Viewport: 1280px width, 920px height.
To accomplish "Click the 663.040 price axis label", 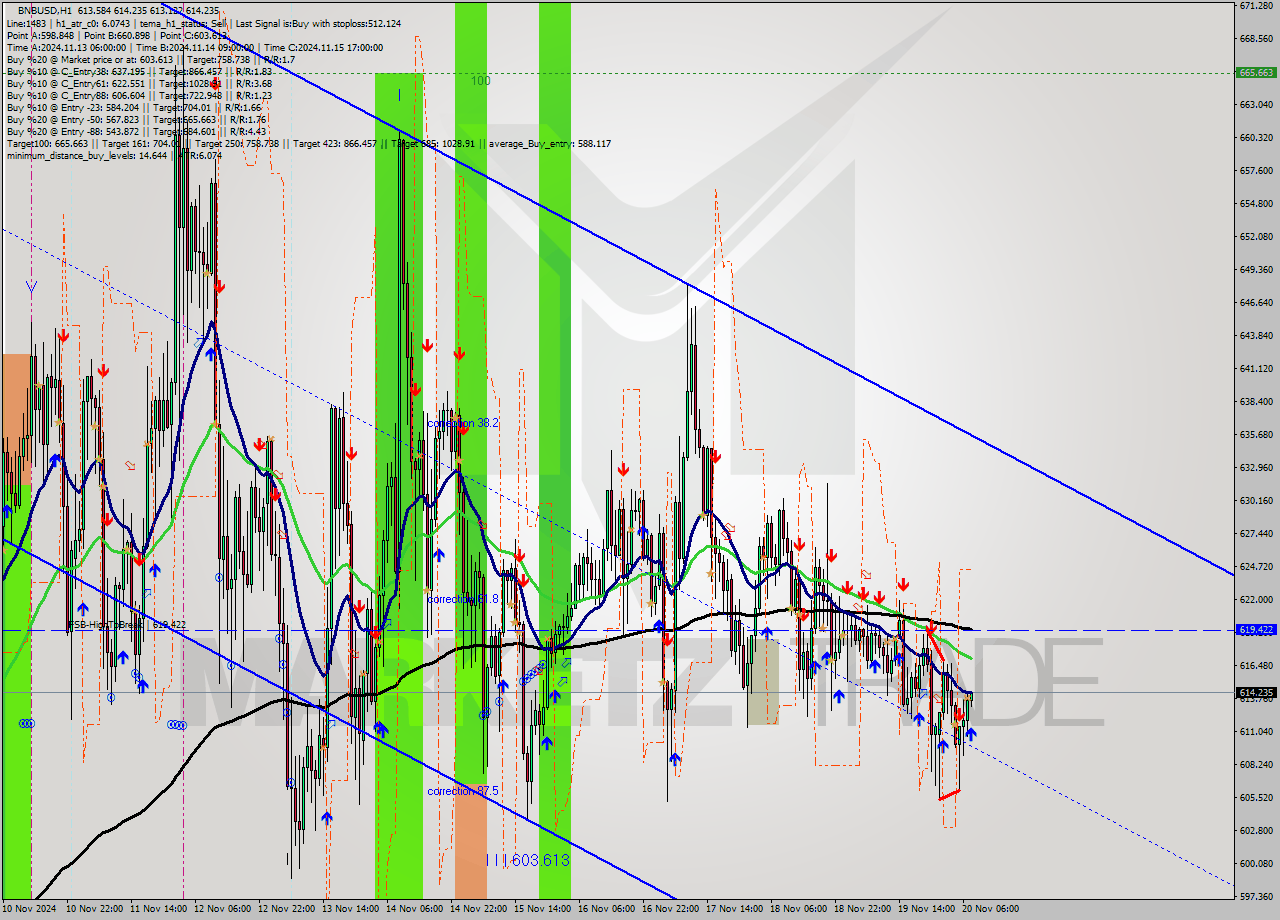I will click(1256, 104).
